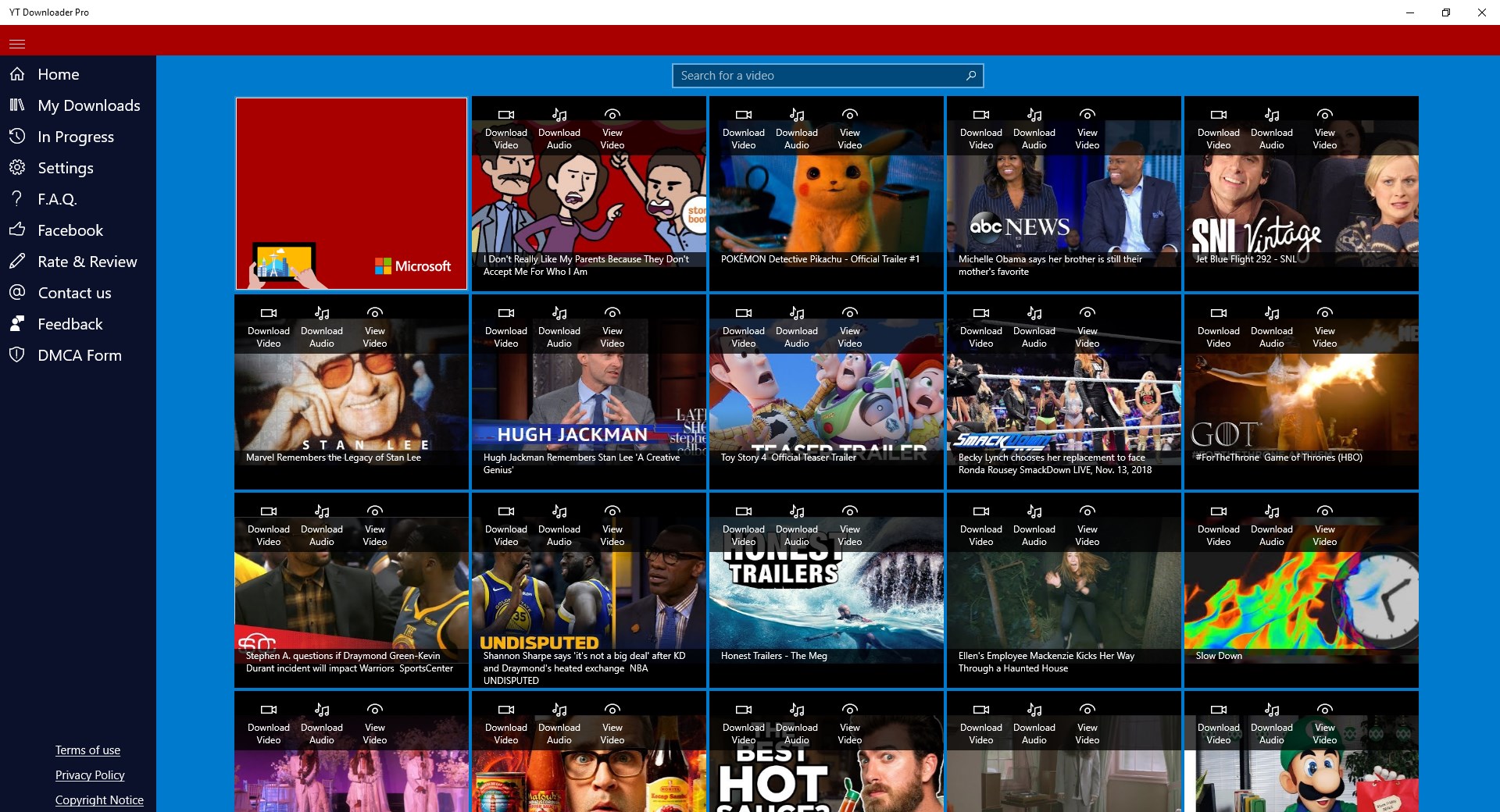Click title 'Hugh Jackman Remembers Stan Lee'
The width and height of the screenshot is (1500, 812).
click(581, 464)
